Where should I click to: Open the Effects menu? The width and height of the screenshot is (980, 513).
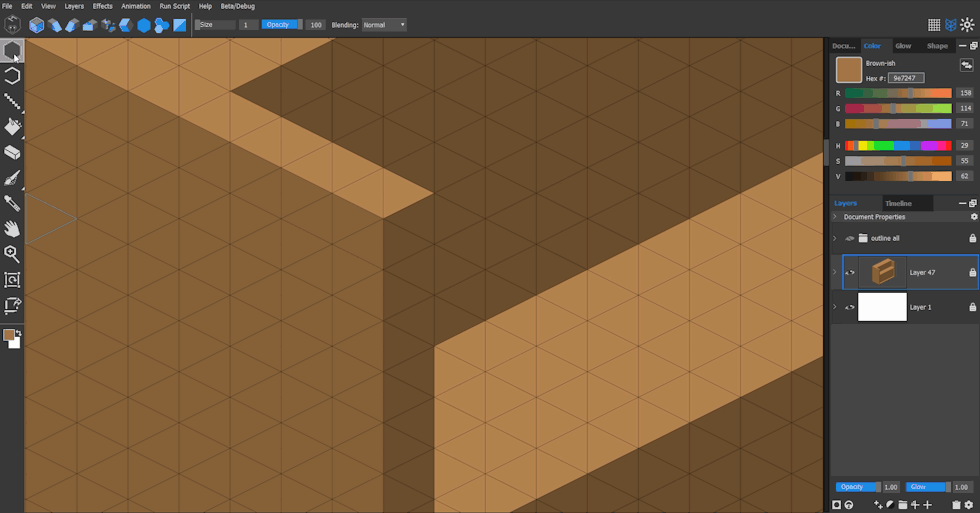103,6
